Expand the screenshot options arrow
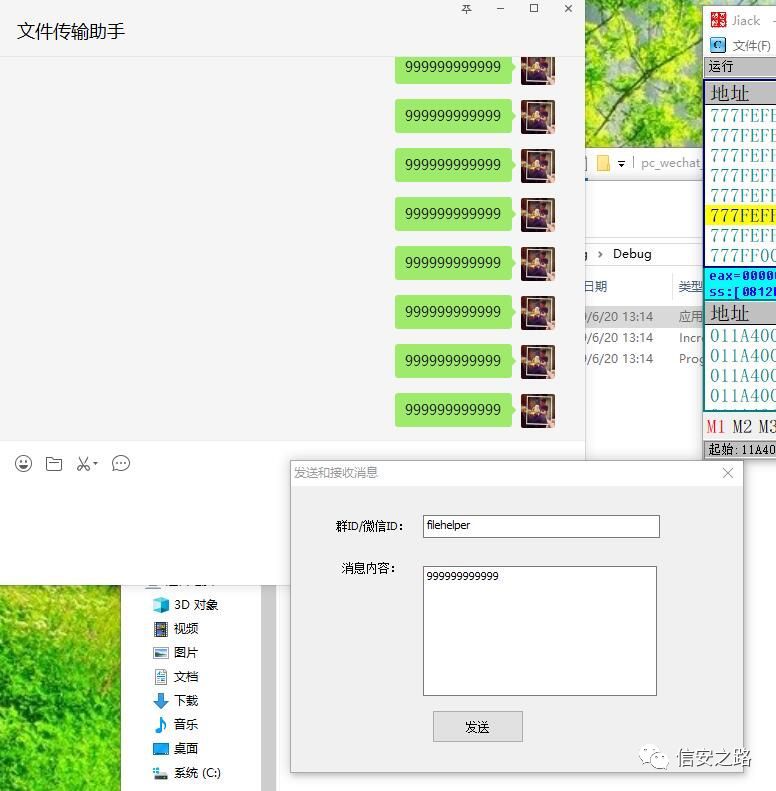 (95, 463)
